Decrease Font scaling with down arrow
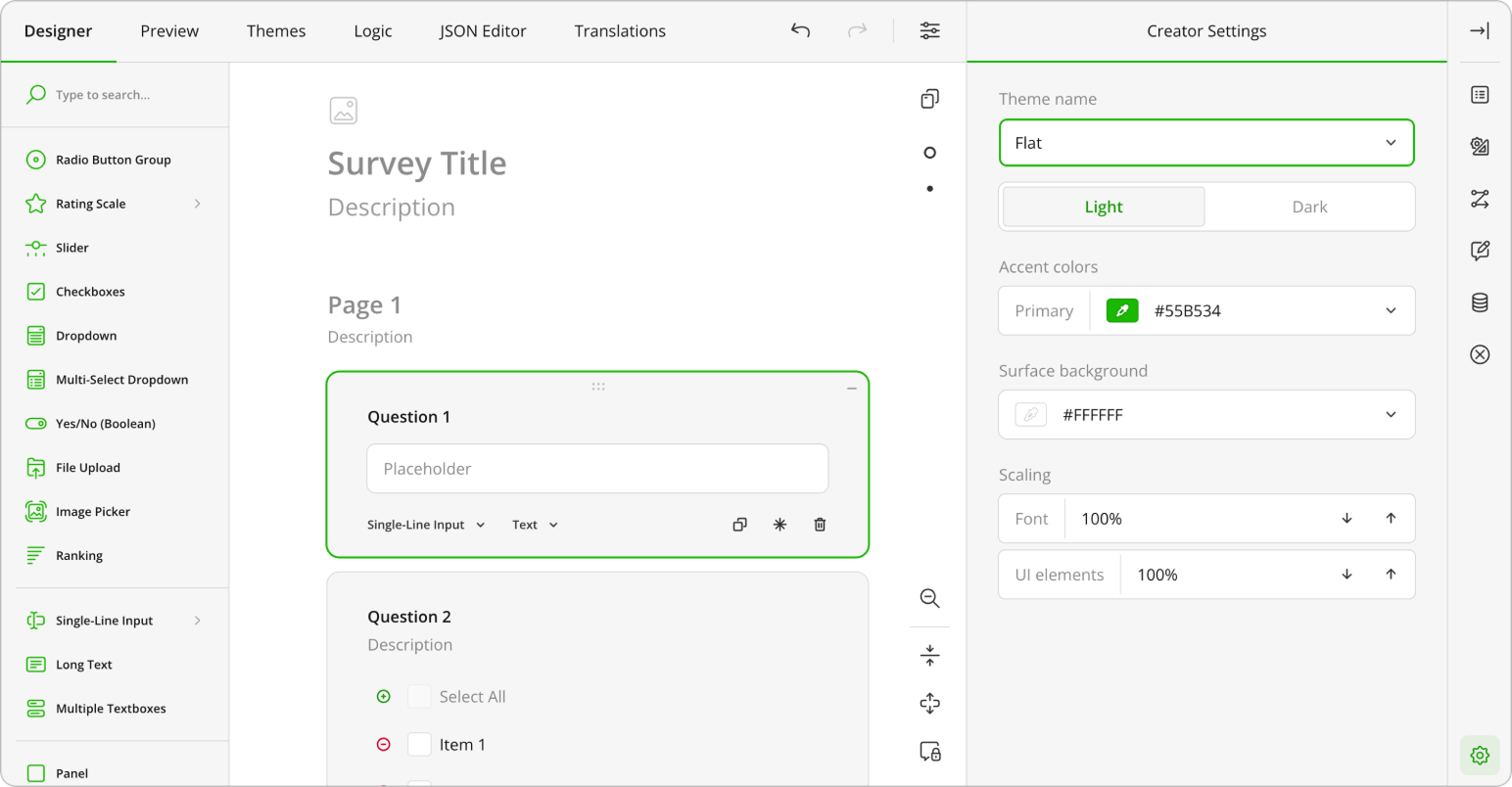This screenshot has width=1512, height=787. (1347, 518)
